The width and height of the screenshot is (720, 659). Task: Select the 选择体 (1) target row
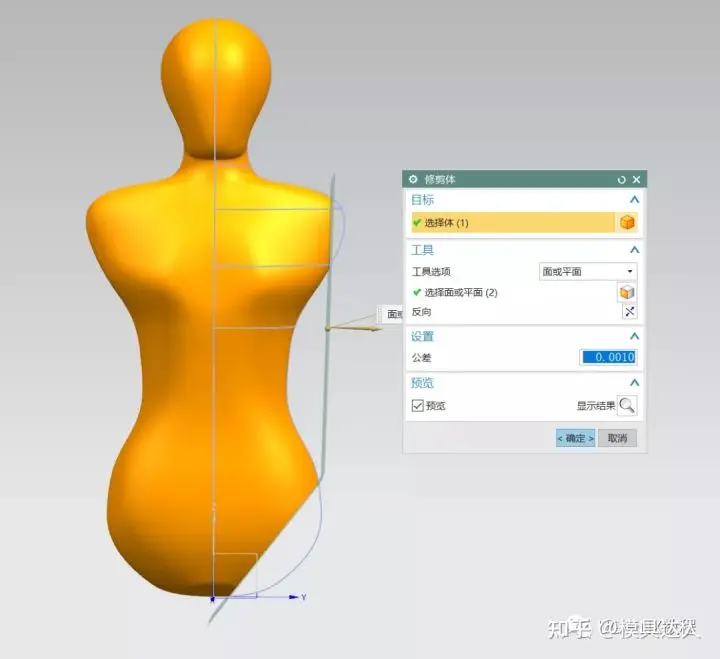click(510, 223)
